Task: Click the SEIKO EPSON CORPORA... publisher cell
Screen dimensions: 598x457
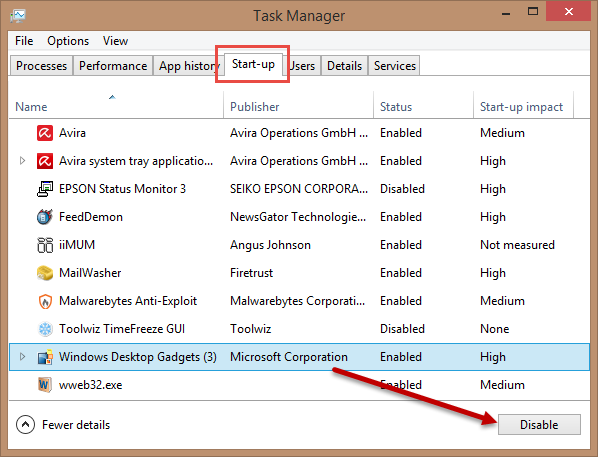Action: 299,189
